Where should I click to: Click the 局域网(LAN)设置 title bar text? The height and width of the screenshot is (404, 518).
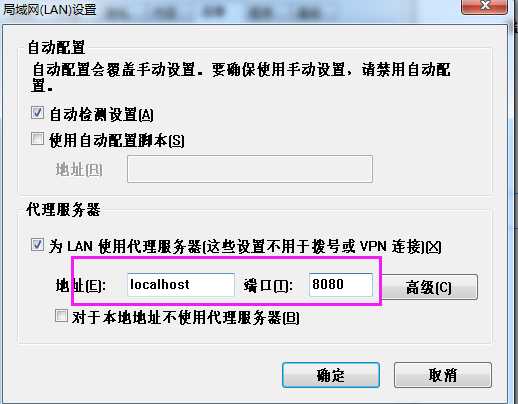coord(49,9)
